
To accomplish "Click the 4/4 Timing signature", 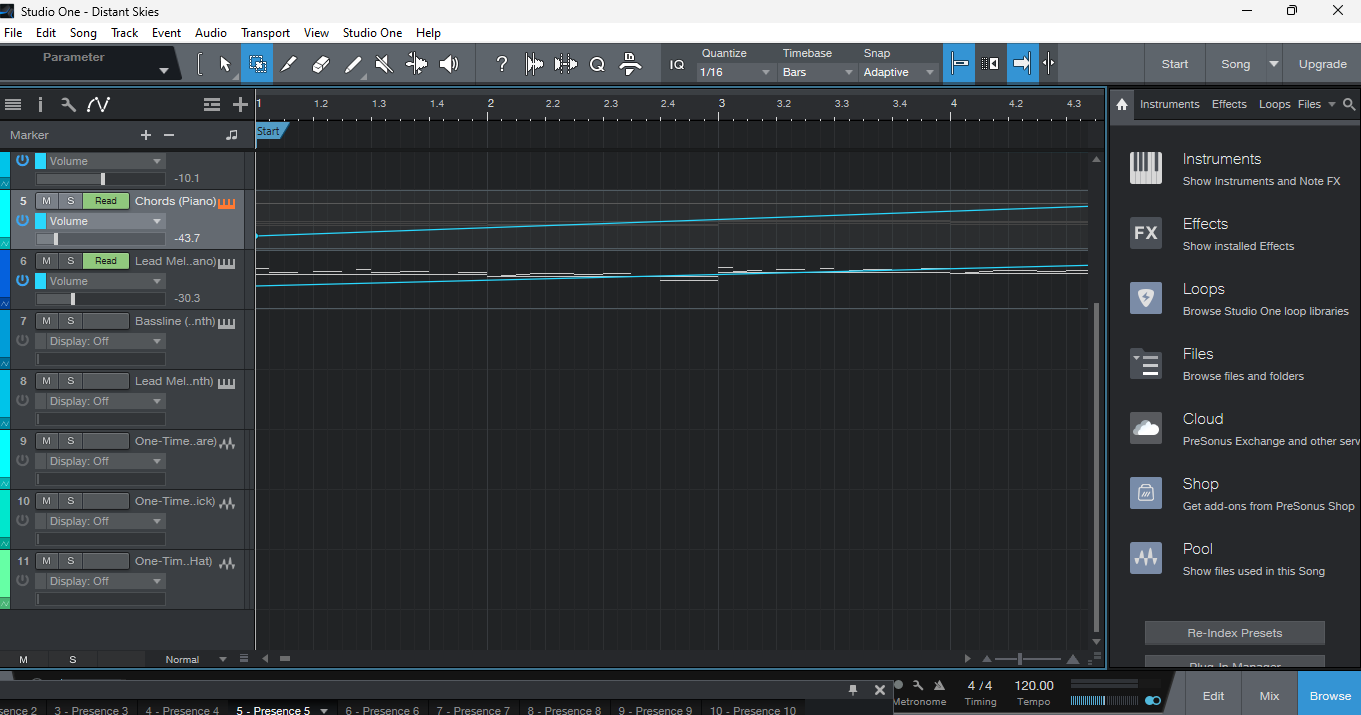I will click(x=980, y=685).
